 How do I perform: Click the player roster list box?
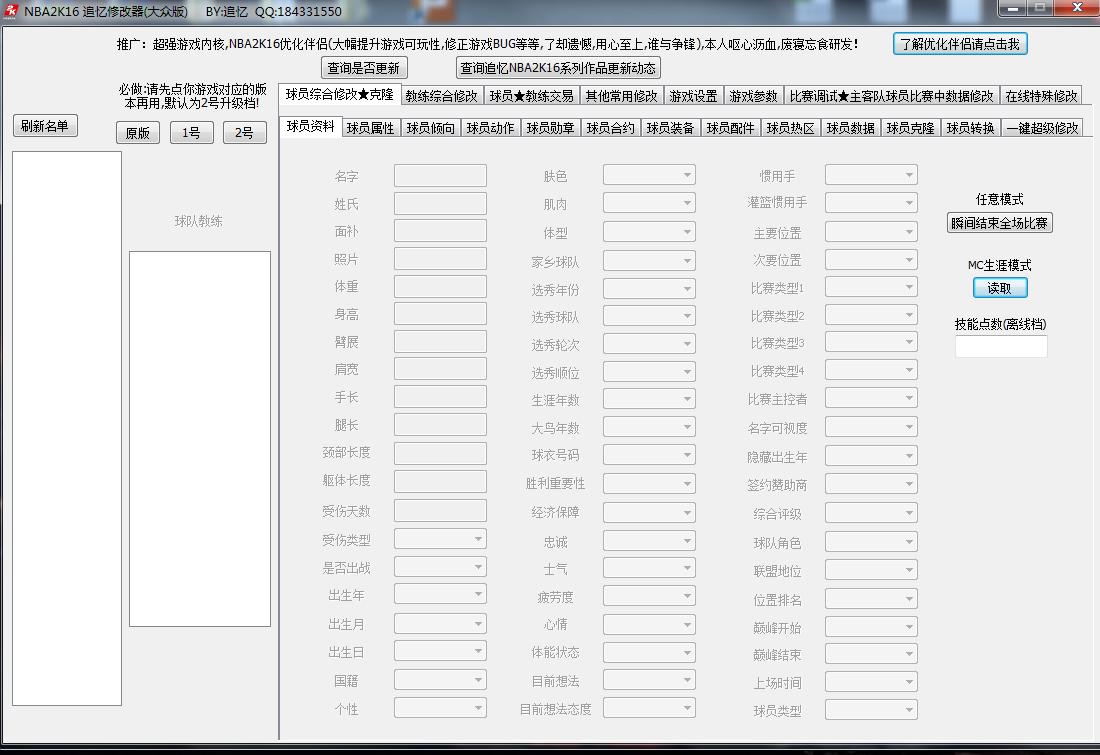pyautogui.click(x=67, y=429)
